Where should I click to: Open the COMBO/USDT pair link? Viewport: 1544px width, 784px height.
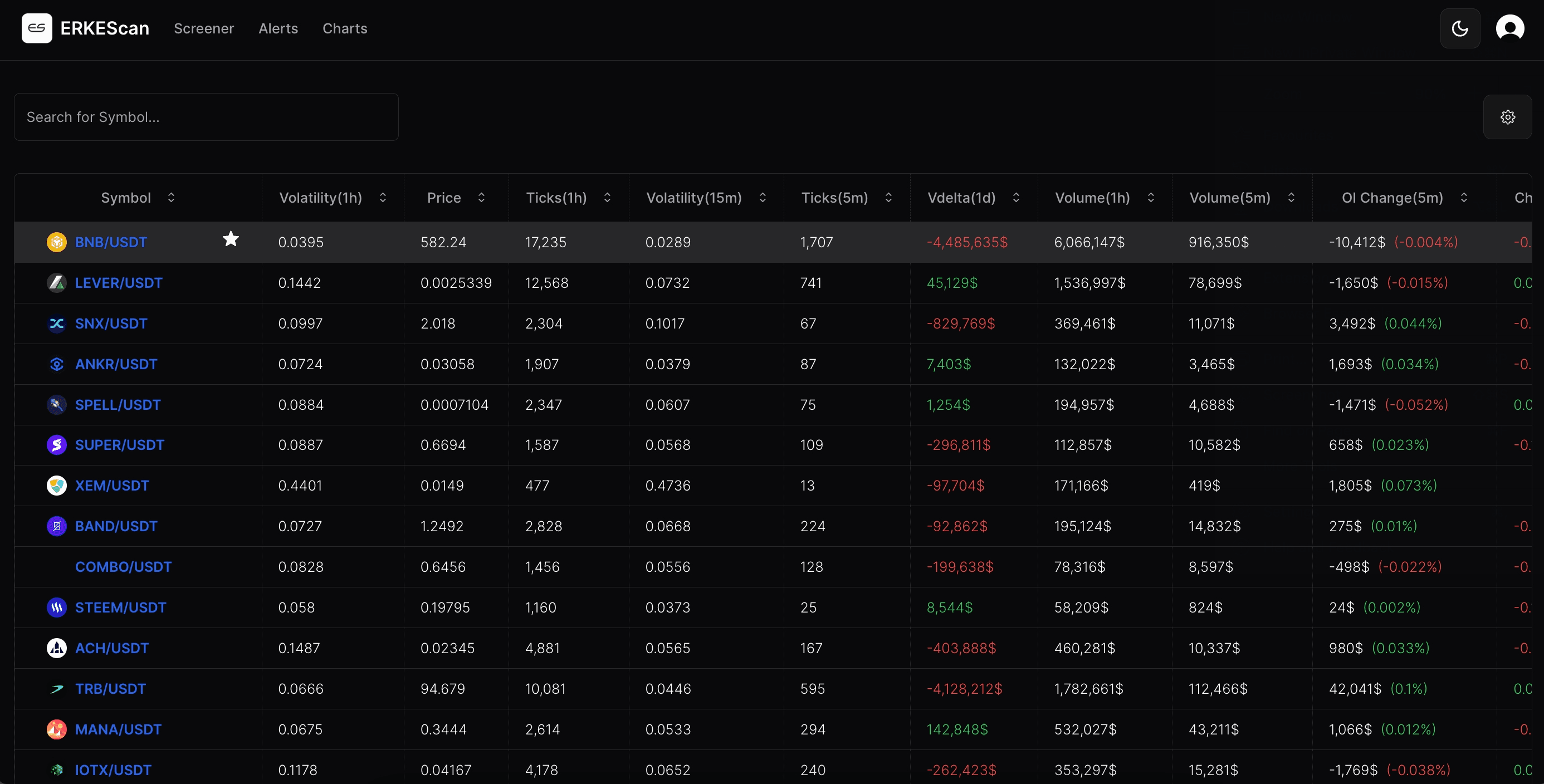coord(124,567)
